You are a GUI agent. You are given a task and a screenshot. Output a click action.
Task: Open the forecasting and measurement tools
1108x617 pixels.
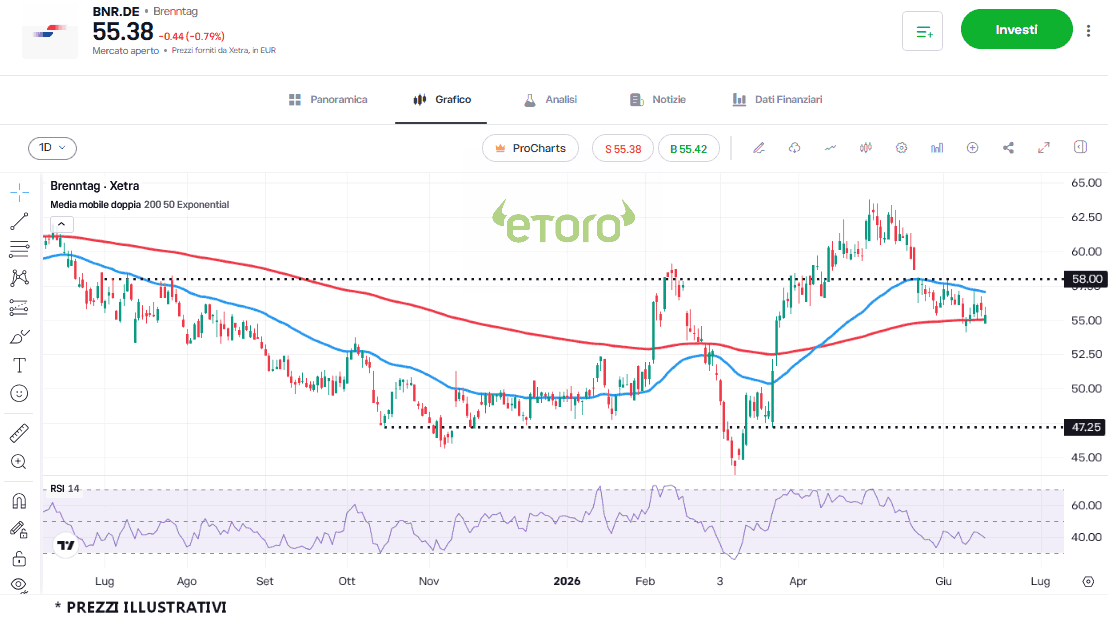click(x=19, y=307)
